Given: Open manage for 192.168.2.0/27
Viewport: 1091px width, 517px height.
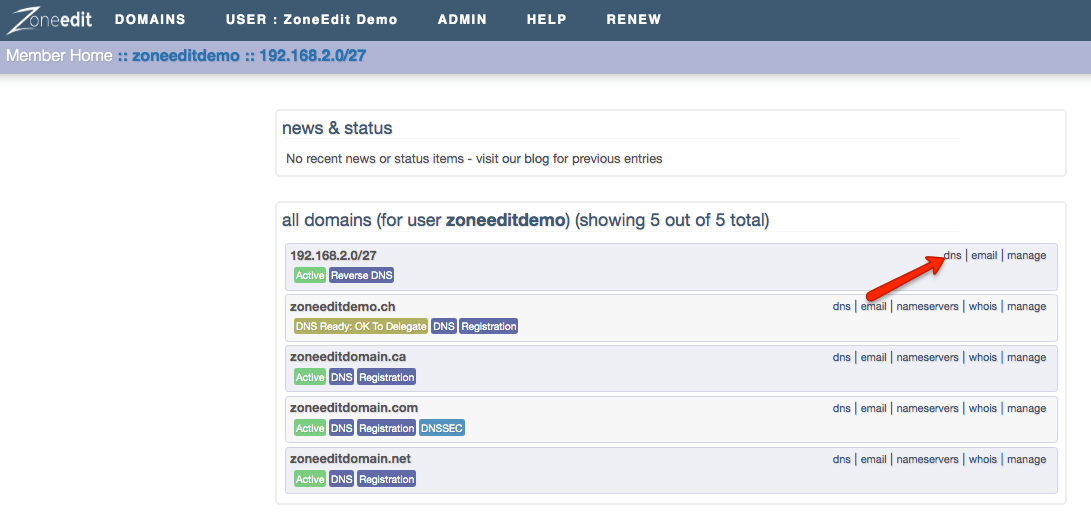Looking at the screenshot, I should (x=1026, y=255).
